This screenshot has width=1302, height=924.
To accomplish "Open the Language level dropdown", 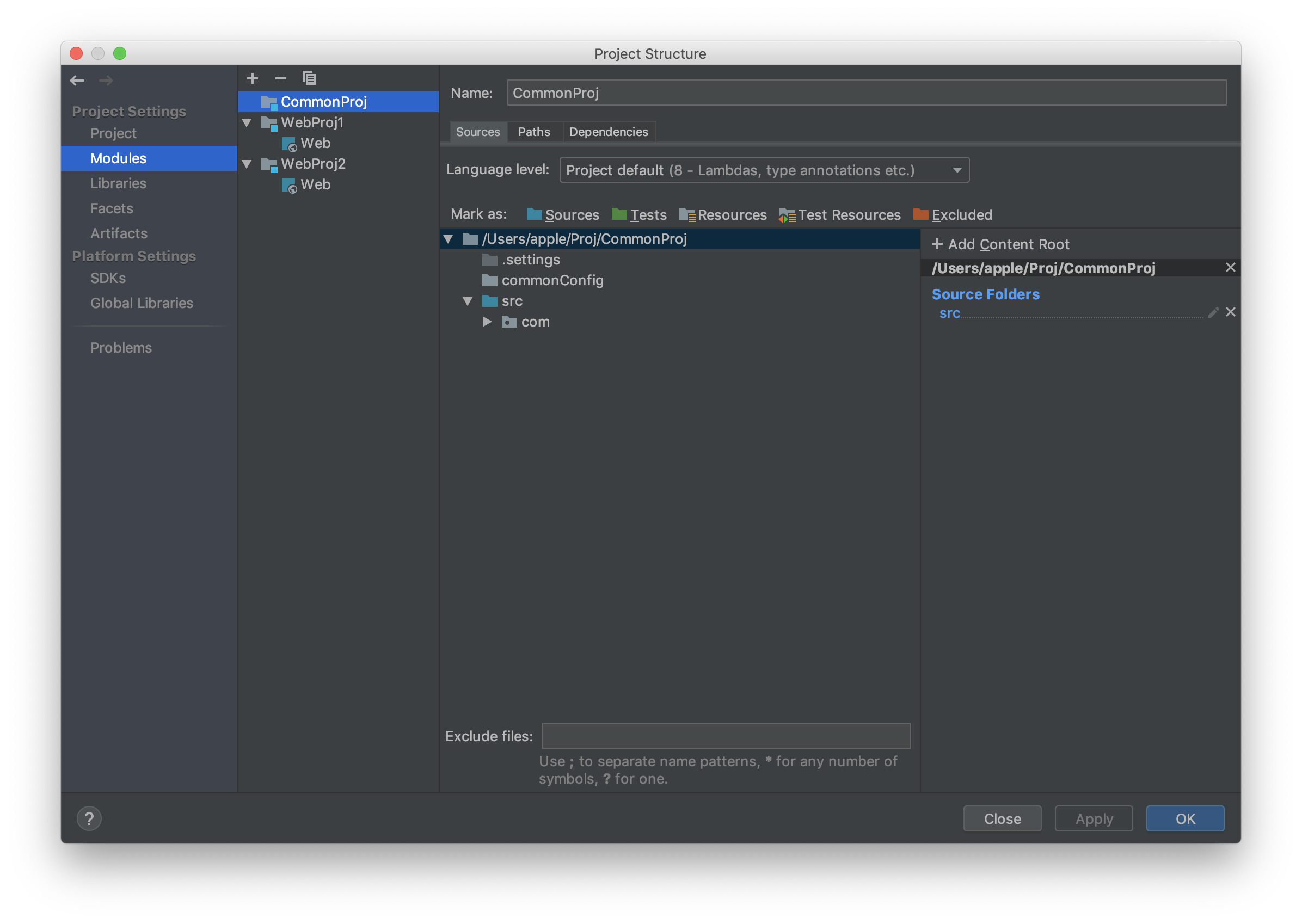I will pos(764,170).
